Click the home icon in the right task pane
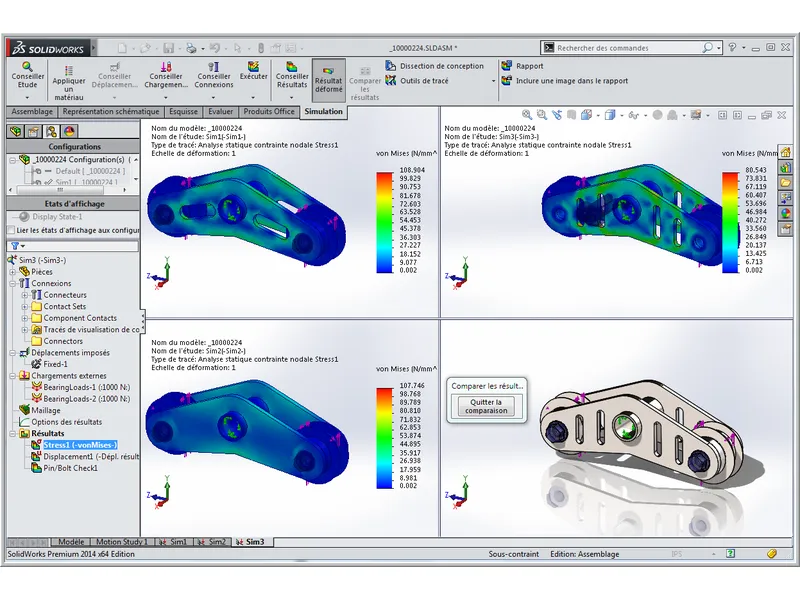The width and height of the screenshot is (800, 600). point(786,152)
